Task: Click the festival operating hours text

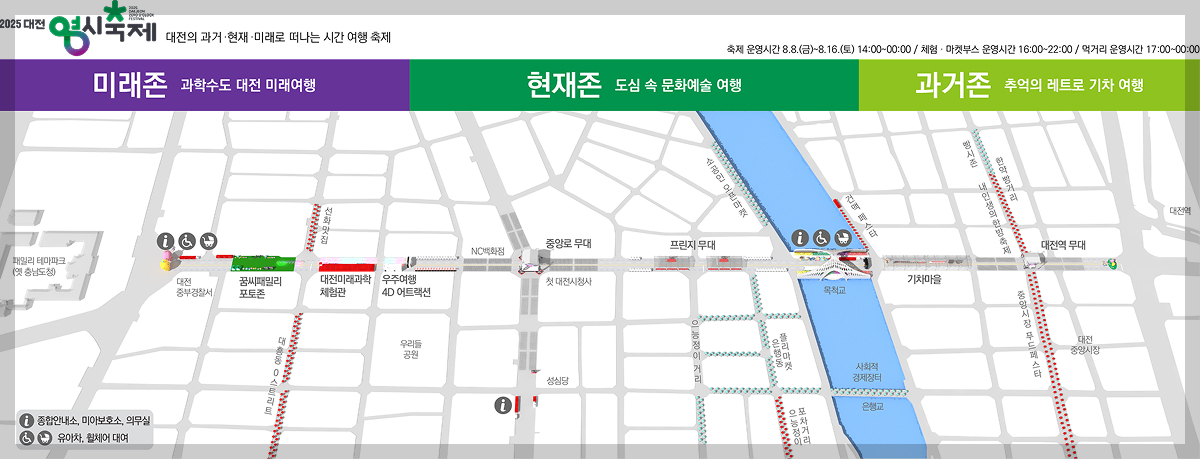Action: (x=963, y=48)
